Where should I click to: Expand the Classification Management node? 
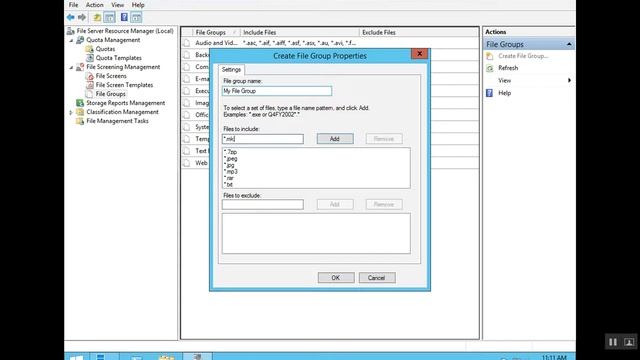(x=71, y=112)
